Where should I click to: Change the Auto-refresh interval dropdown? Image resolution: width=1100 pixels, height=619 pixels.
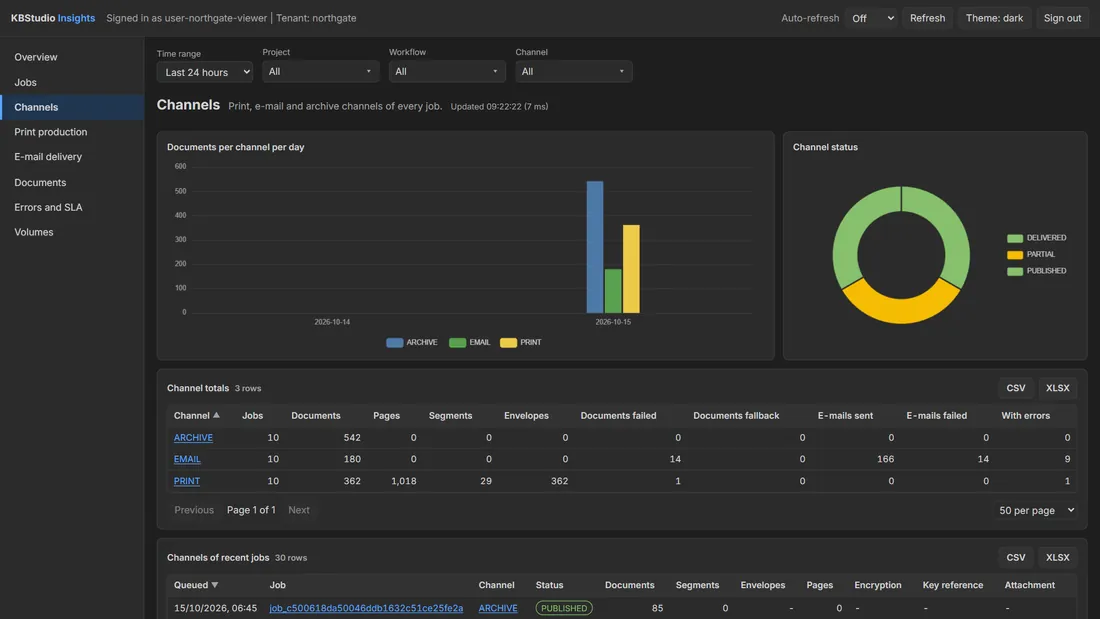point(872,18)
